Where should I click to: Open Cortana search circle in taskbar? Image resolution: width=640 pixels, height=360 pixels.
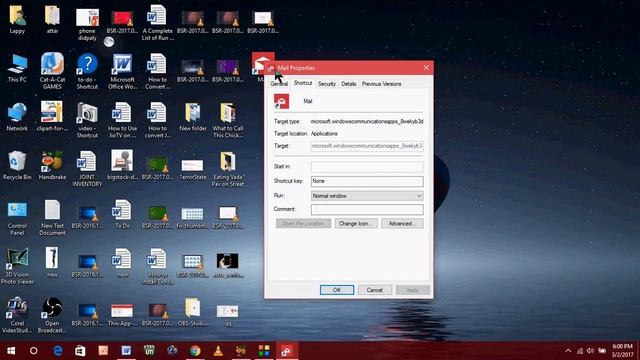click(34, 351)
